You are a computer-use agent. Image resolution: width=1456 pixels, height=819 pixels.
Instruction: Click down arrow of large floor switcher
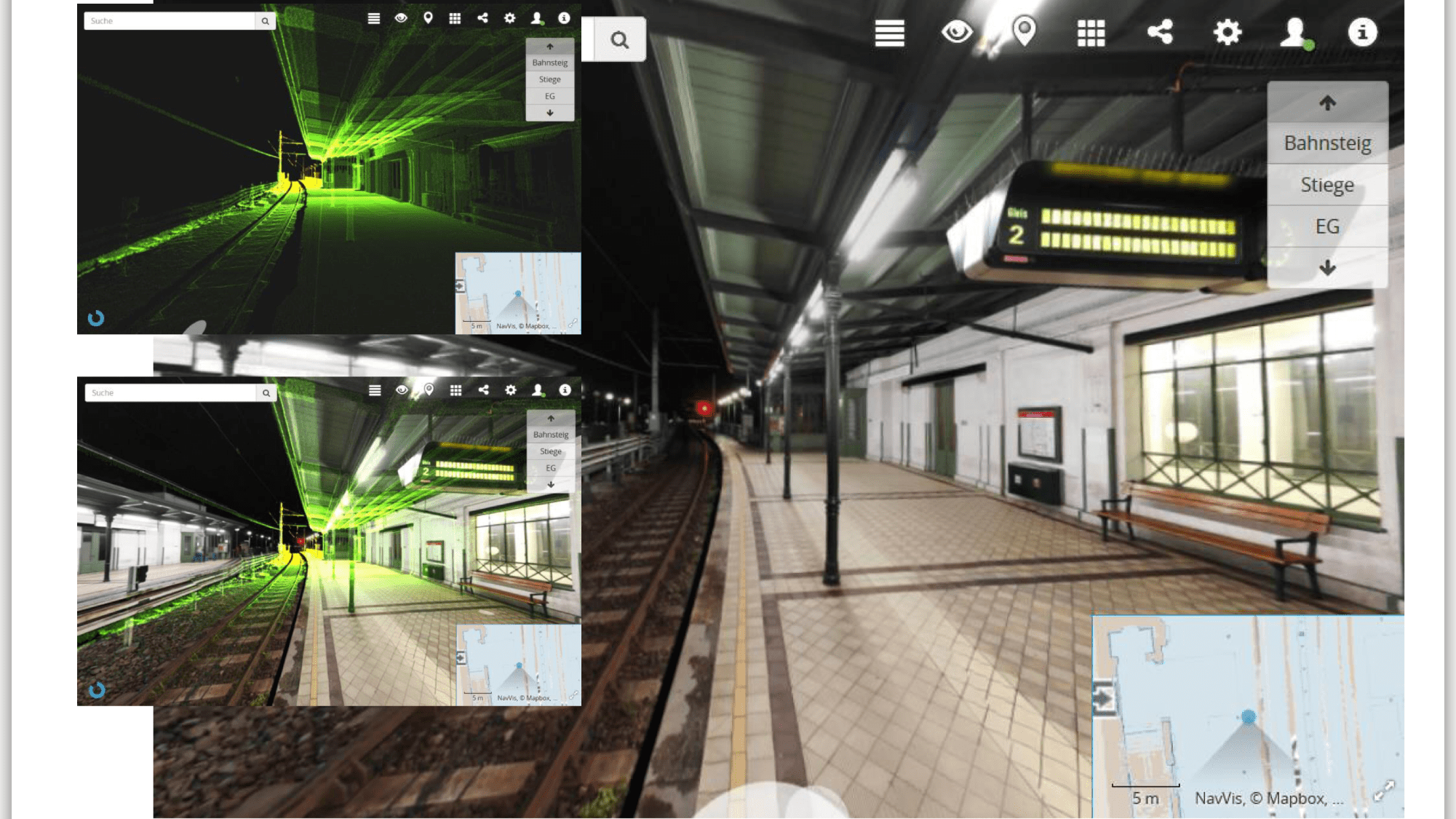pyautogui.click(x=1327, y=268)
